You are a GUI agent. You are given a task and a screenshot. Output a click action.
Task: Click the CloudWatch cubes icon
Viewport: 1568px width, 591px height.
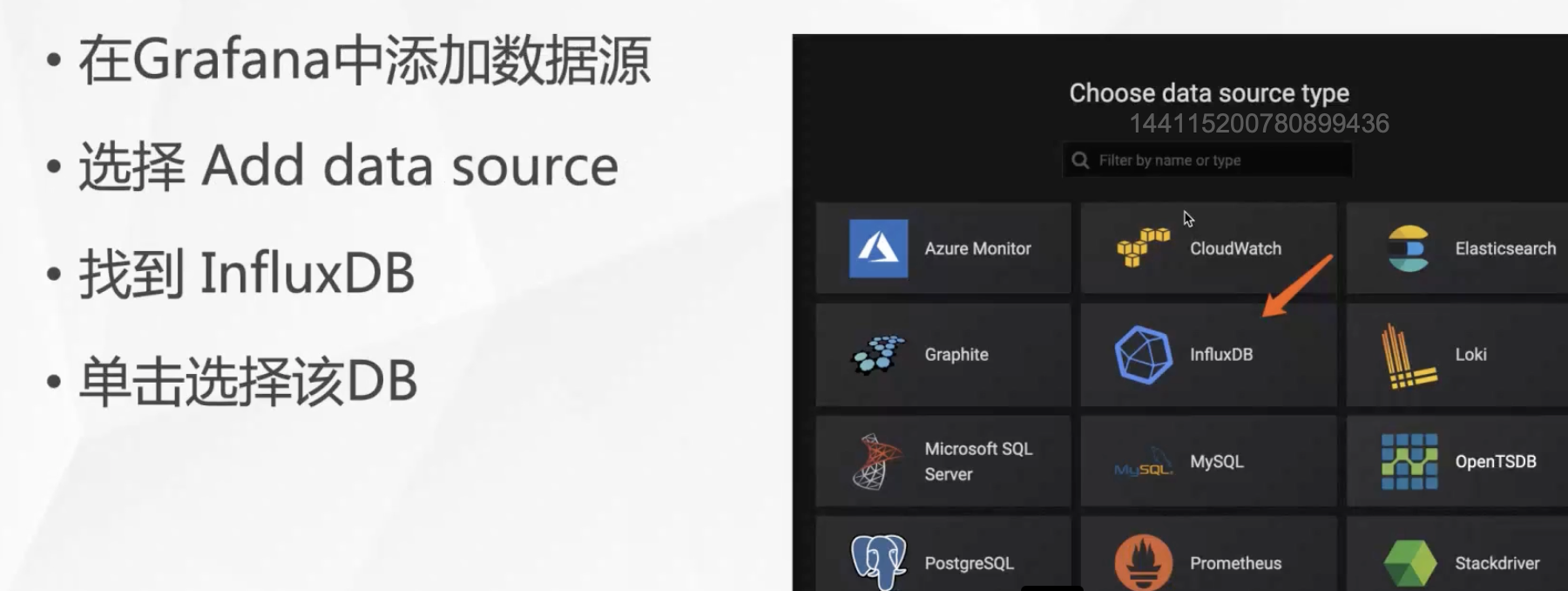coord(1143,248)
